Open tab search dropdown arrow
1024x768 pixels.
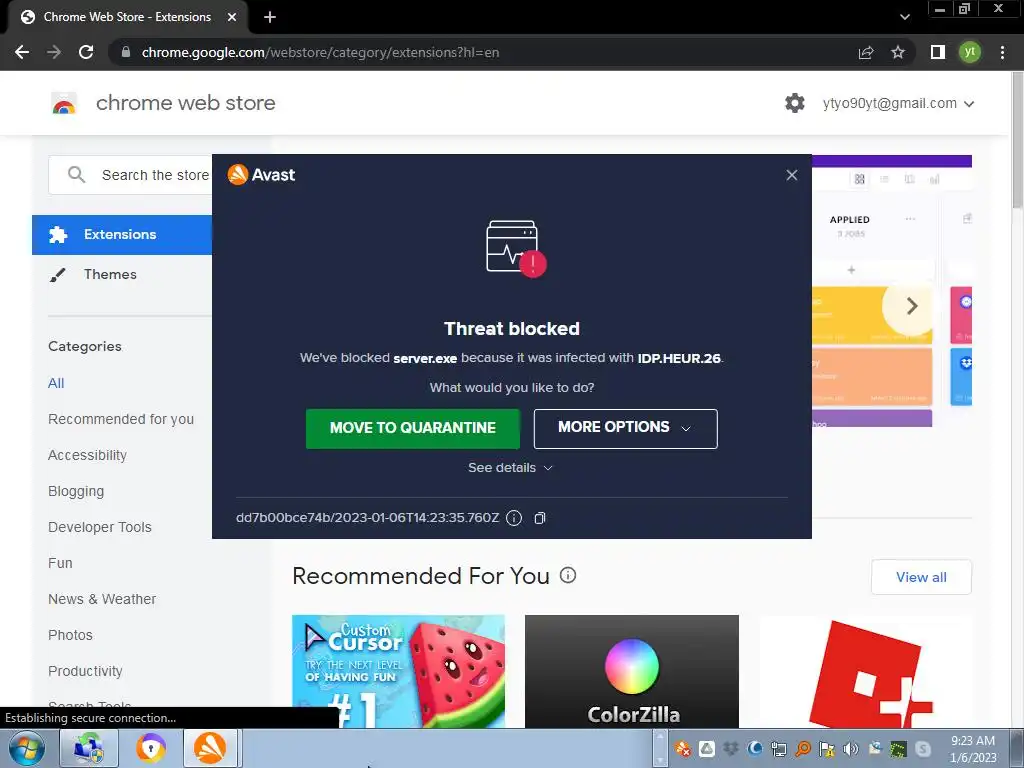(904, 17)
